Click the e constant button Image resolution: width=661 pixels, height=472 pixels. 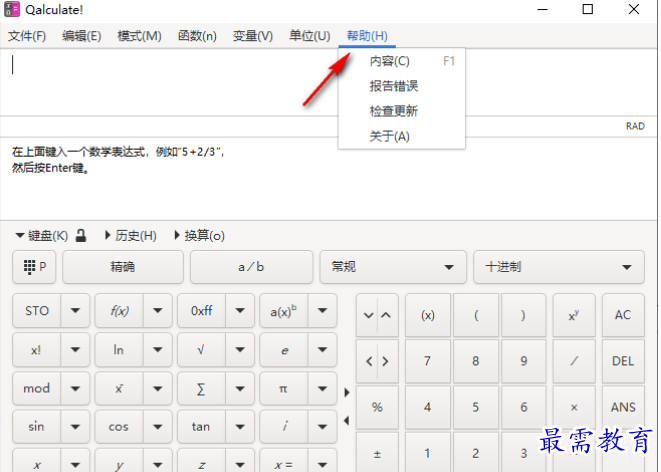pyautogui.click(x=284, y=350)
